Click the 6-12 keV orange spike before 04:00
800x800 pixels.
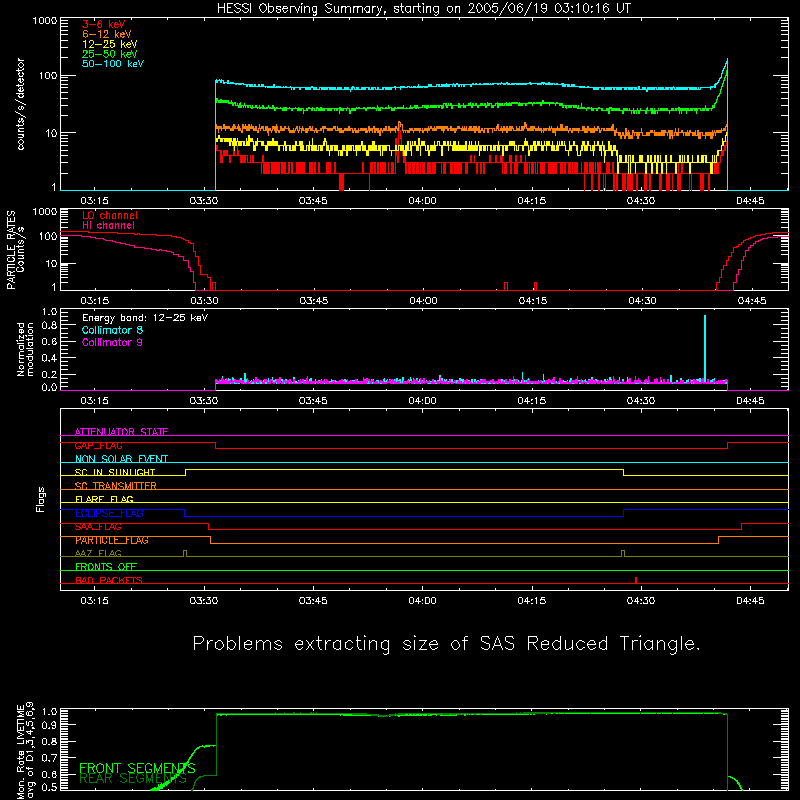pyautogui.click(x=399, y=126)
